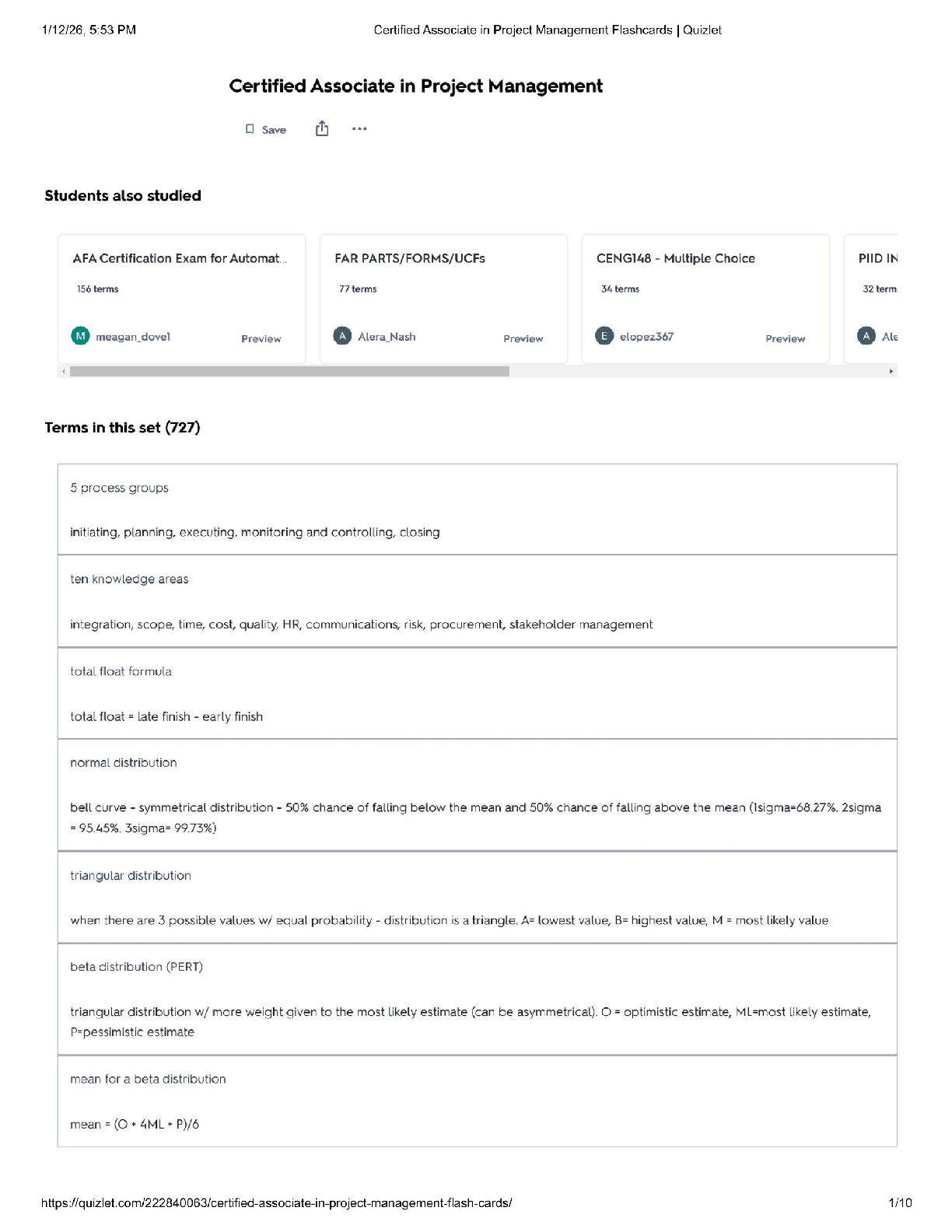The height and width of the screenshot is (1232, 952).
Task: Click the horizontal carousel scrollbar thumb
Action: (289, 372)
